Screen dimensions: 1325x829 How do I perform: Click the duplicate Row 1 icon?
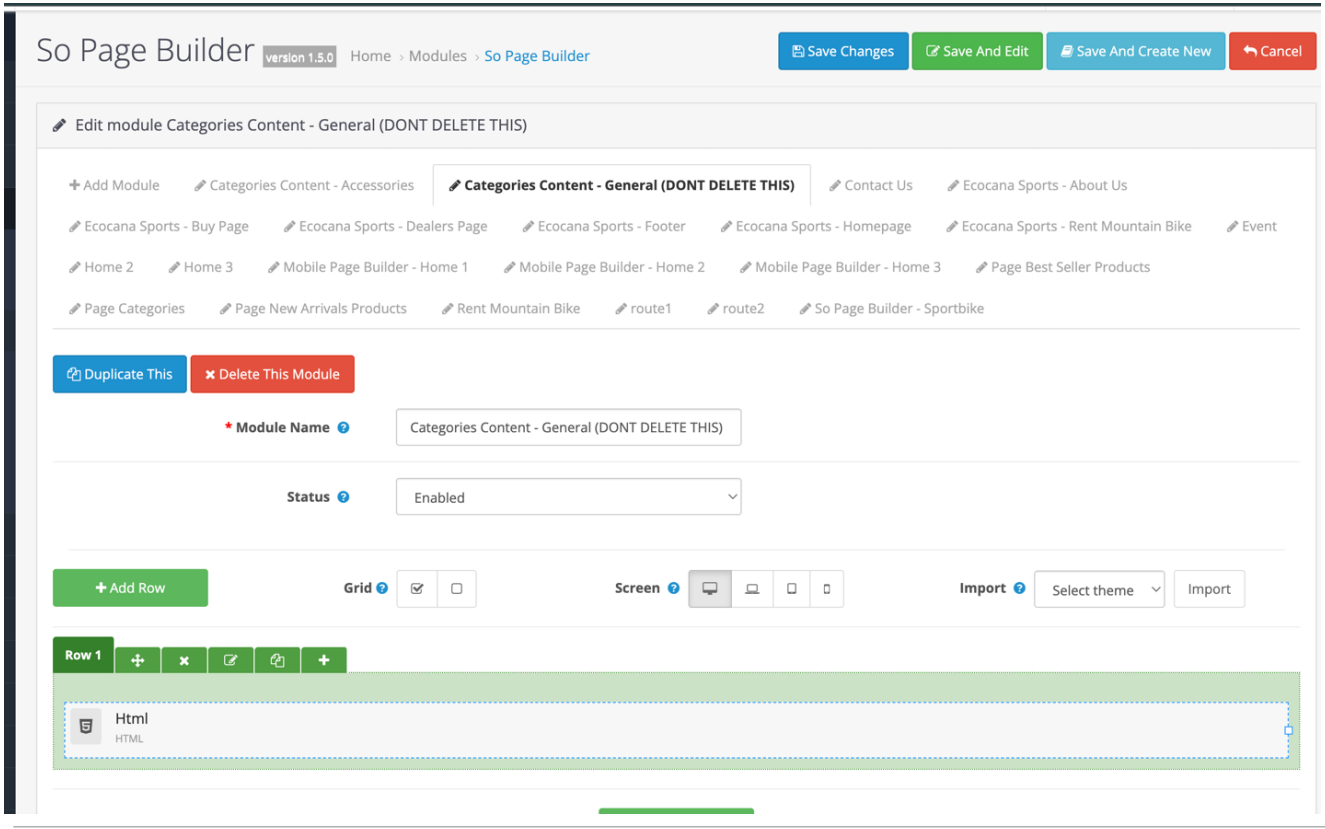pos(278,660)
